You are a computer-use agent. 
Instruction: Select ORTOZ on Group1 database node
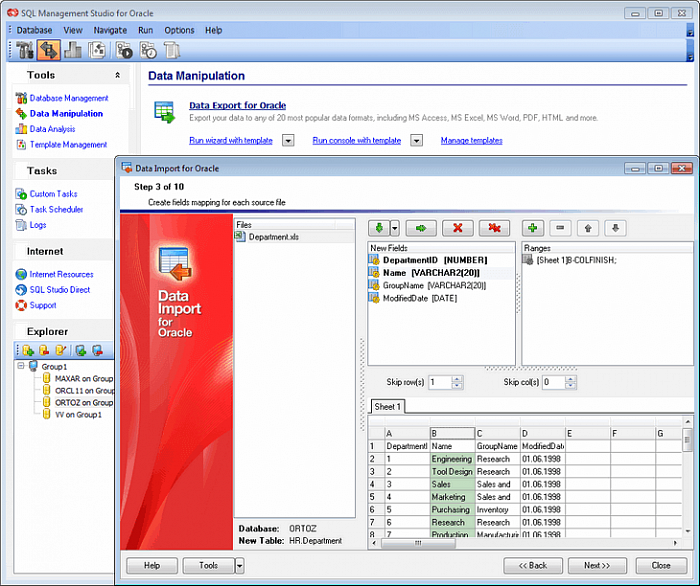pyautogui.click(x=83, y=403)
